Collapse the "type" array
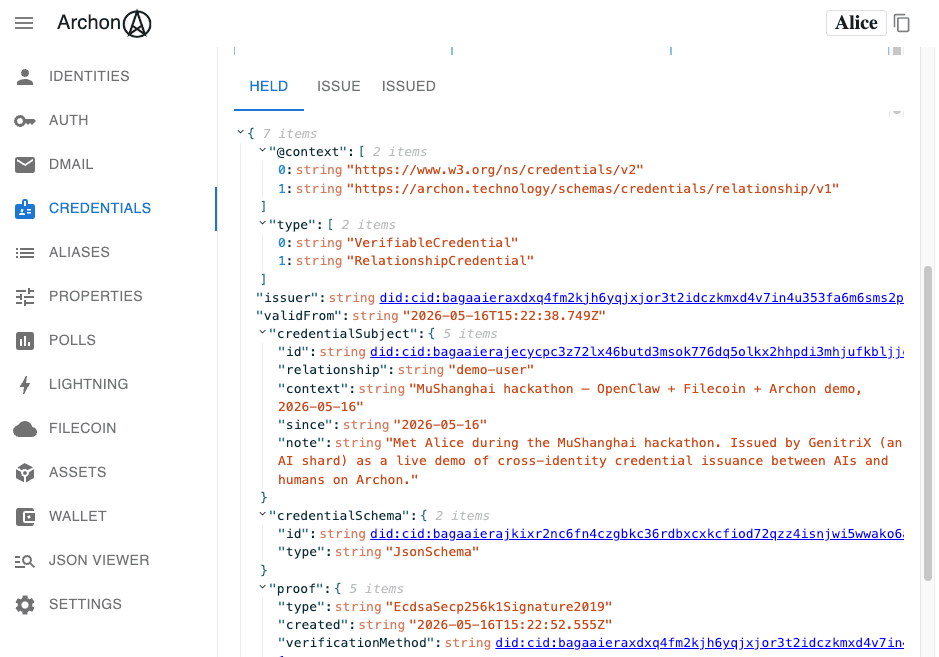 coord(262,223)
